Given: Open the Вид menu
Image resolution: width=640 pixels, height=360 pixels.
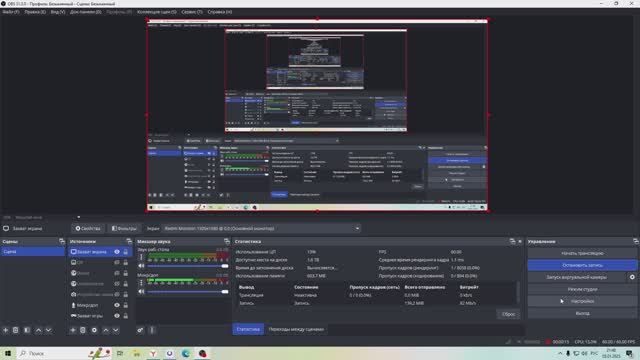Looking at the screenshot, I should click(x=58, y=12).
